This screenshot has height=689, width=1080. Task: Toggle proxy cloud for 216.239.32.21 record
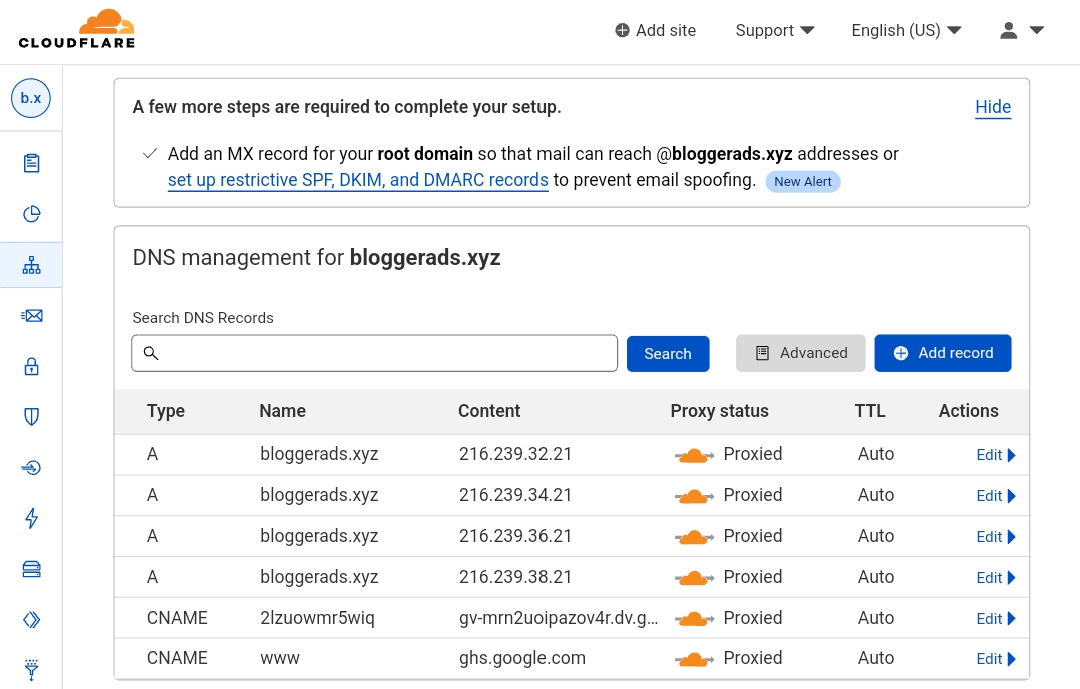click(693, 456)
